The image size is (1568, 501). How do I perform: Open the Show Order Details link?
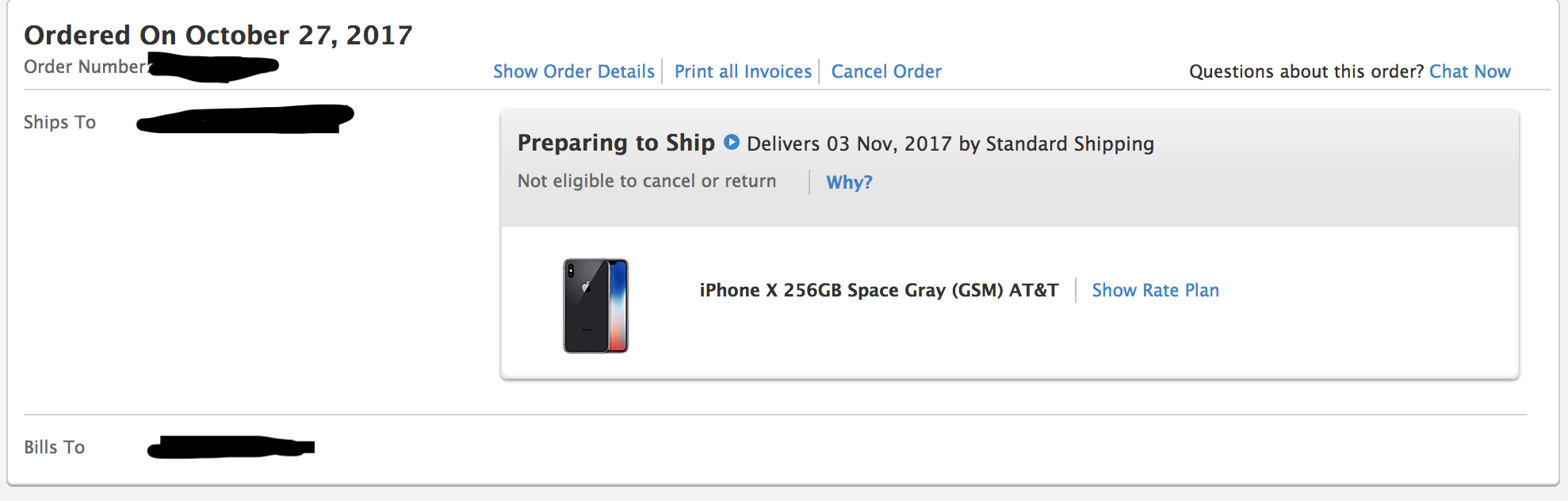coord(573,71)
